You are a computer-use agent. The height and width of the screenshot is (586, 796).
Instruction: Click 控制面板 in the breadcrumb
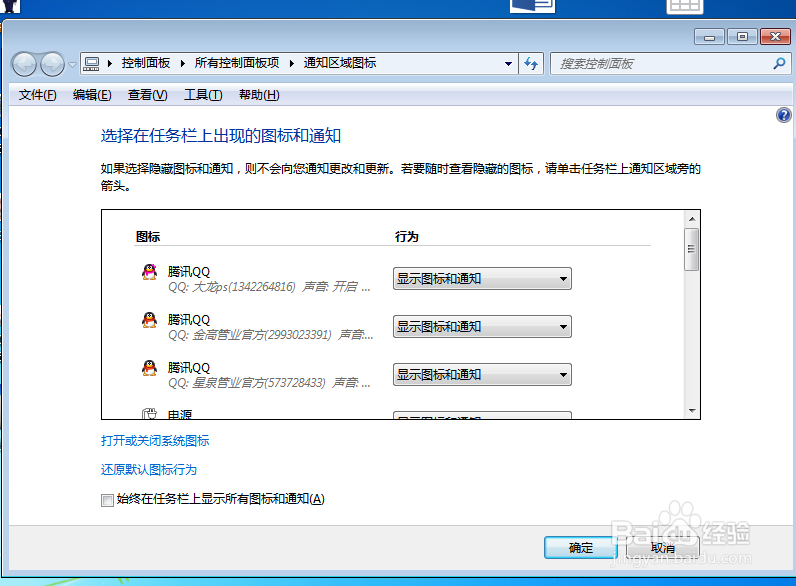(146, 63)
